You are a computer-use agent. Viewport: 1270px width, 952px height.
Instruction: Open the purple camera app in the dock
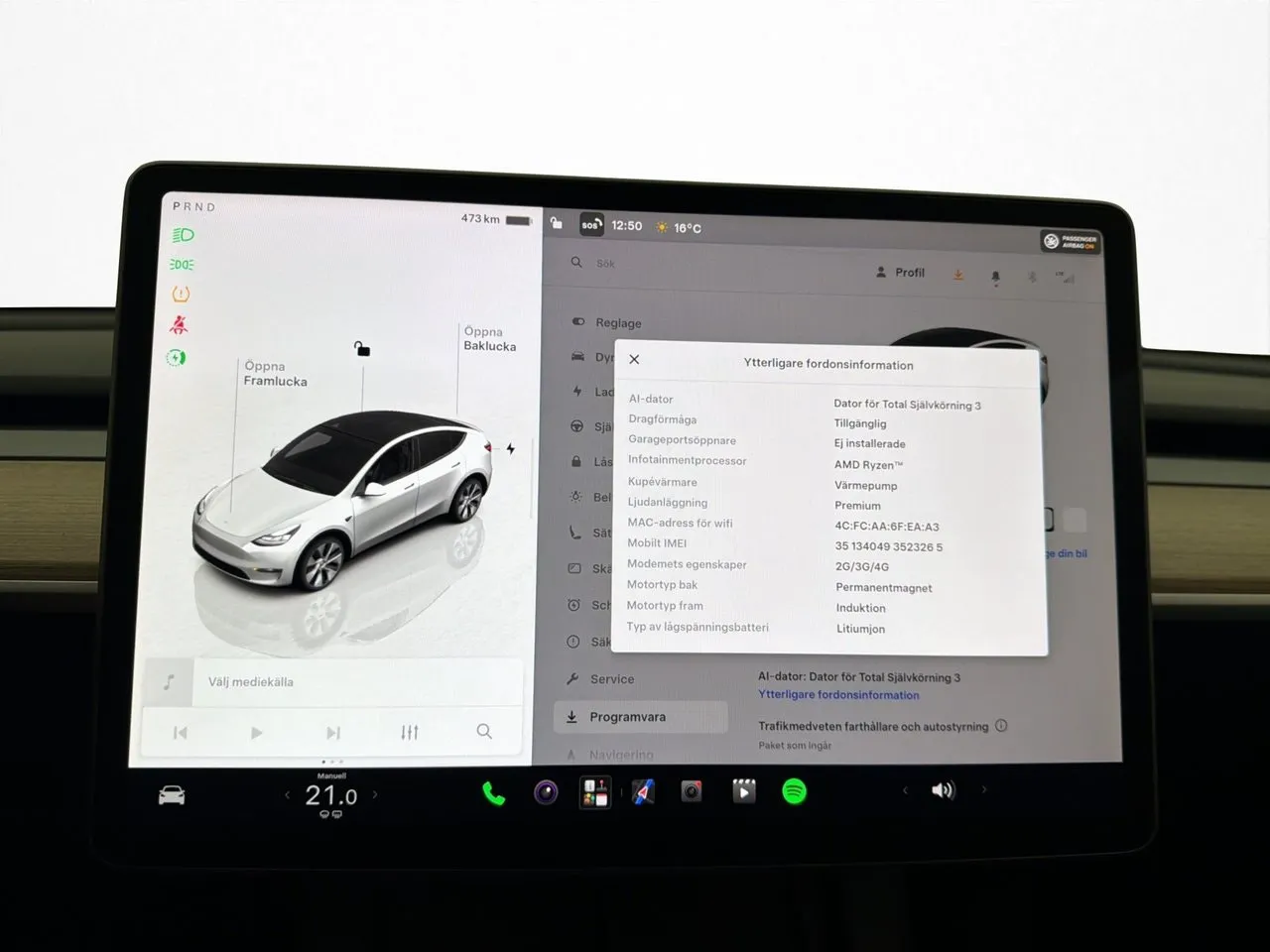546,792
